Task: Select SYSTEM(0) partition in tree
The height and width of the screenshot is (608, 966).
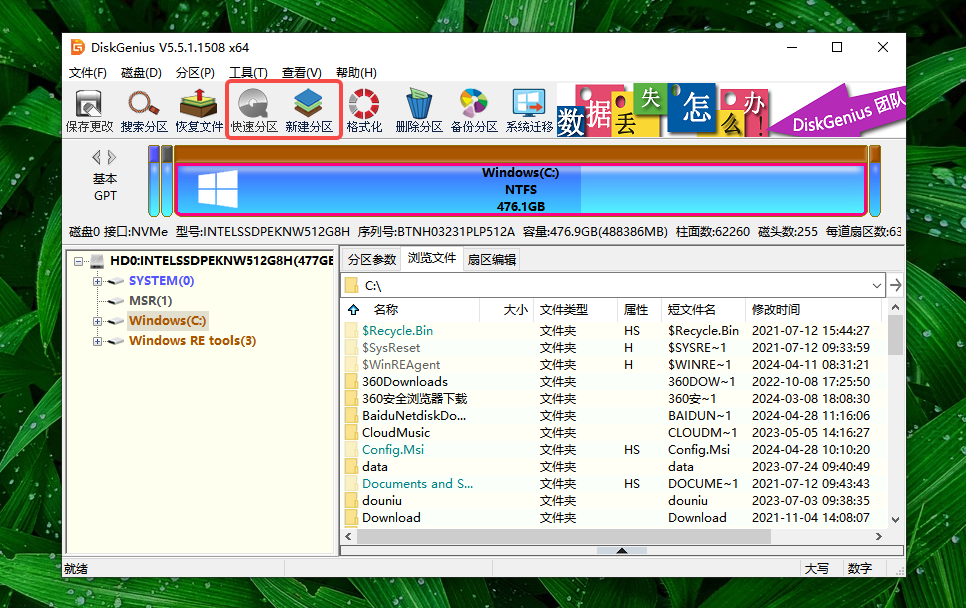Action: 161,281
